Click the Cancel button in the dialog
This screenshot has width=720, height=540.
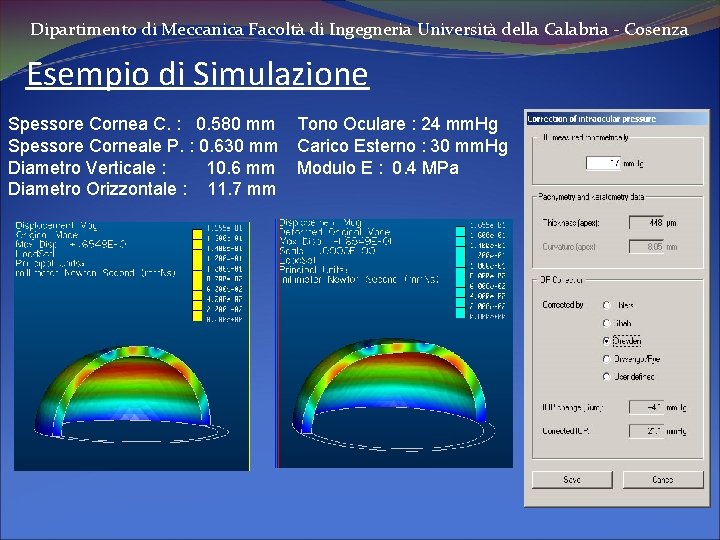point(663,480)
